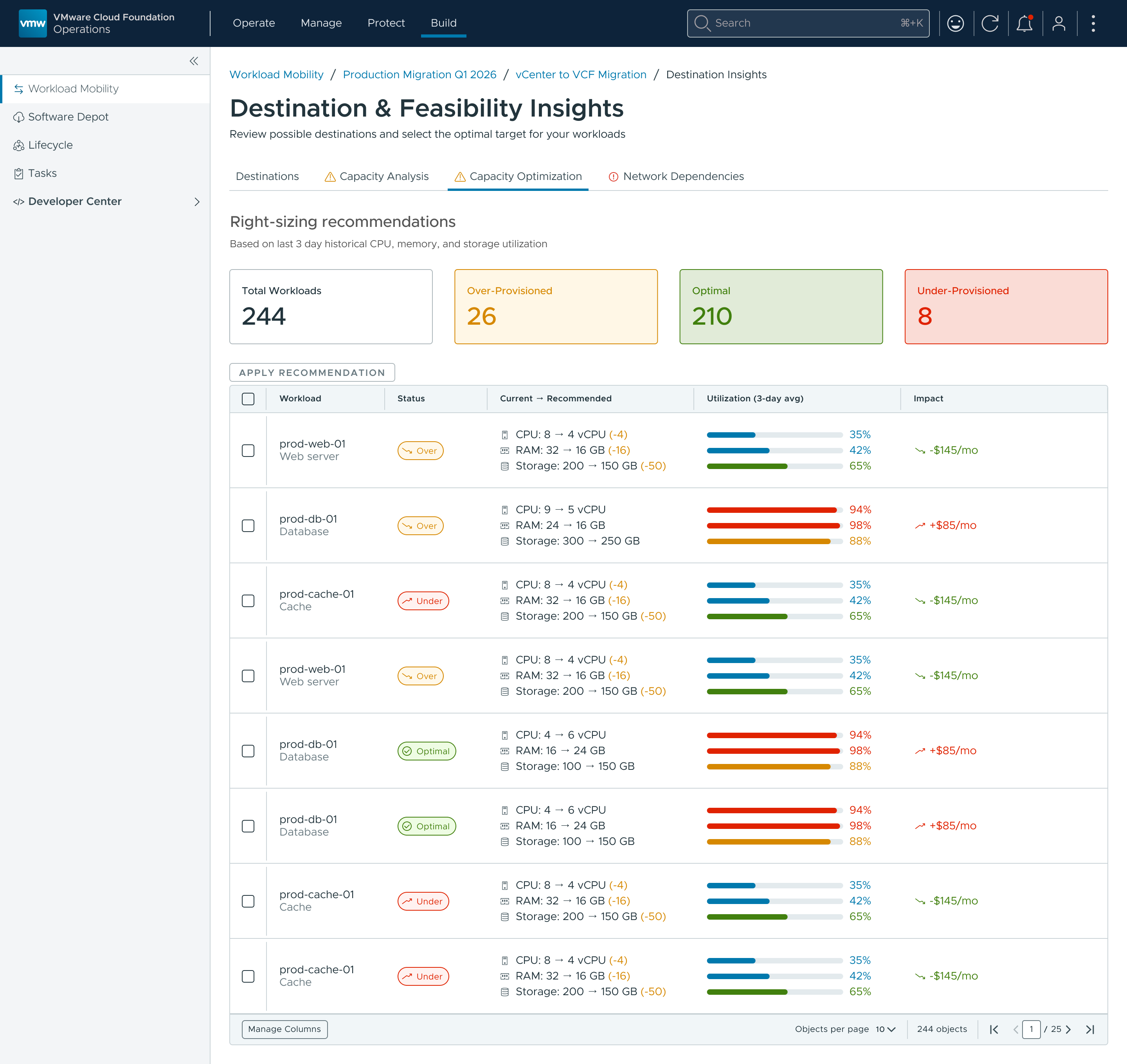
Task: Switch to the Network Dependencies tab
Action: pyautogui.click(x=676, y=176)
